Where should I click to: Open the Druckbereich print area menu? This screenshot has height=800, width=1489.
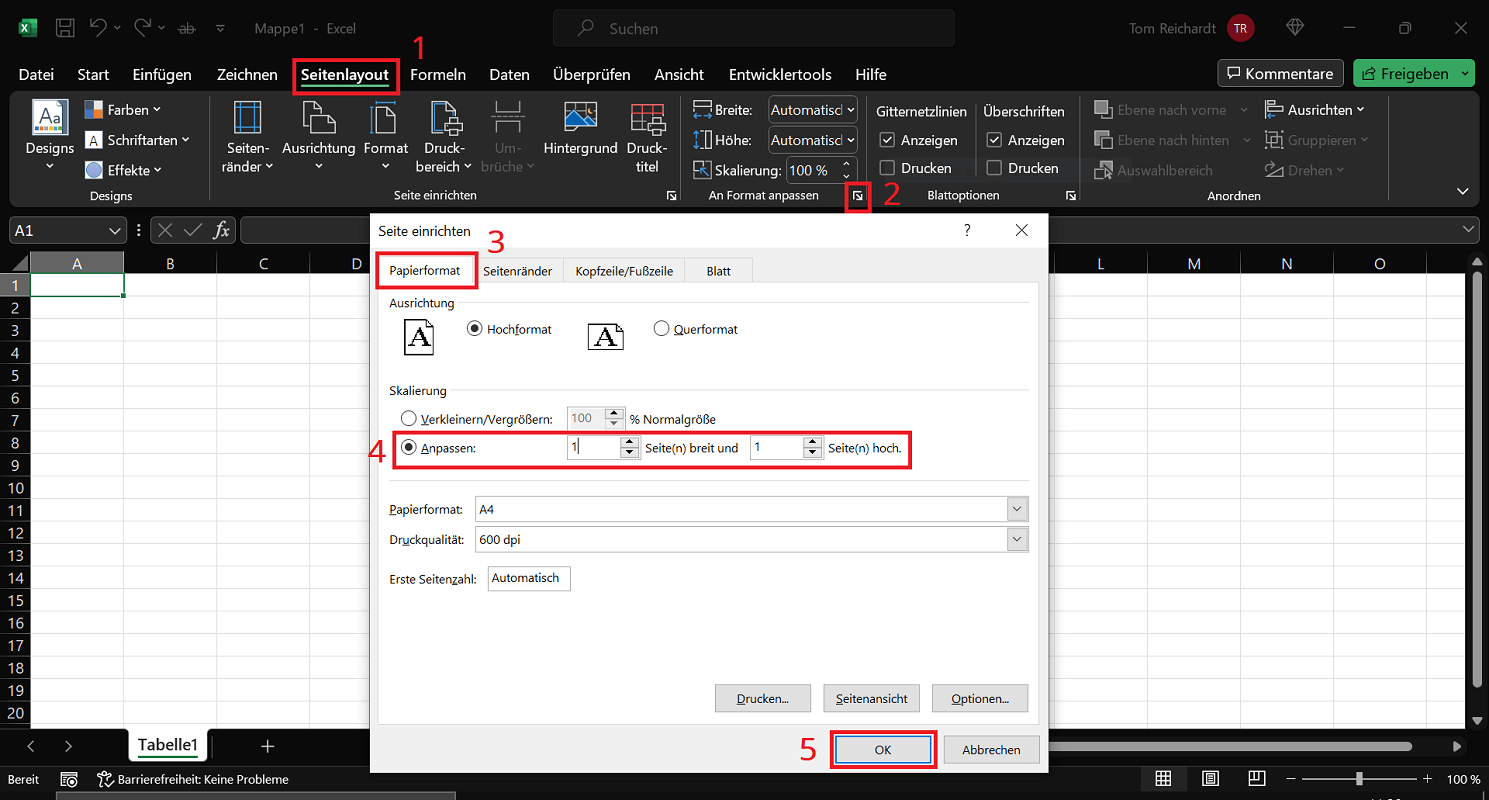(x=443, y=136)
